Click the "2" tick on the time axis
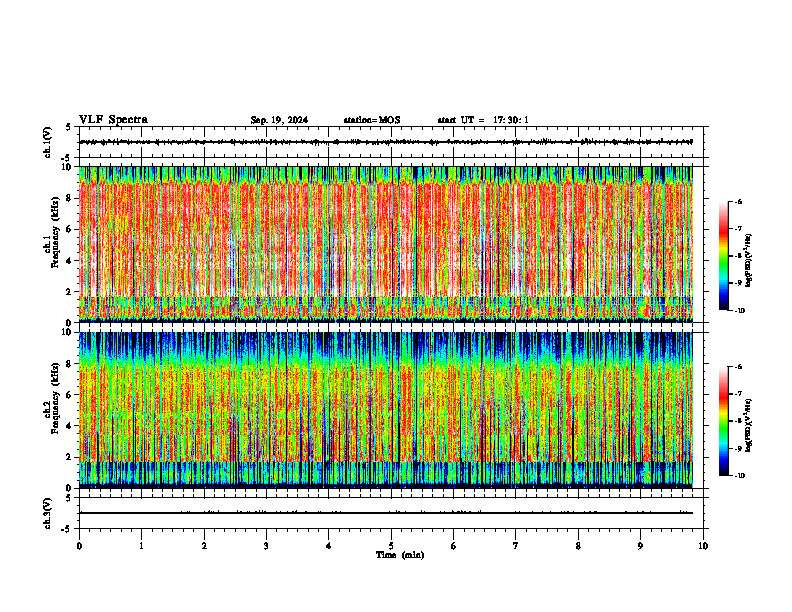The image size is (792, 612). coord(204,546)
